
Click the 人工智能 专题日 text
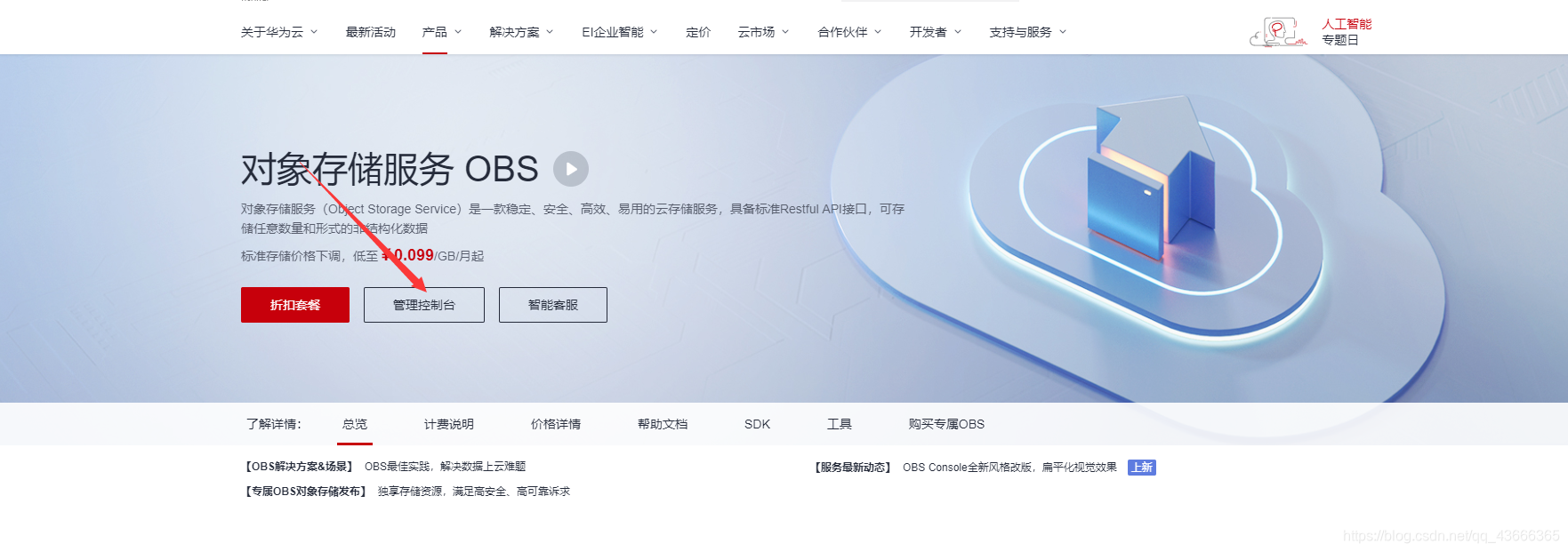click(1347, 32)
